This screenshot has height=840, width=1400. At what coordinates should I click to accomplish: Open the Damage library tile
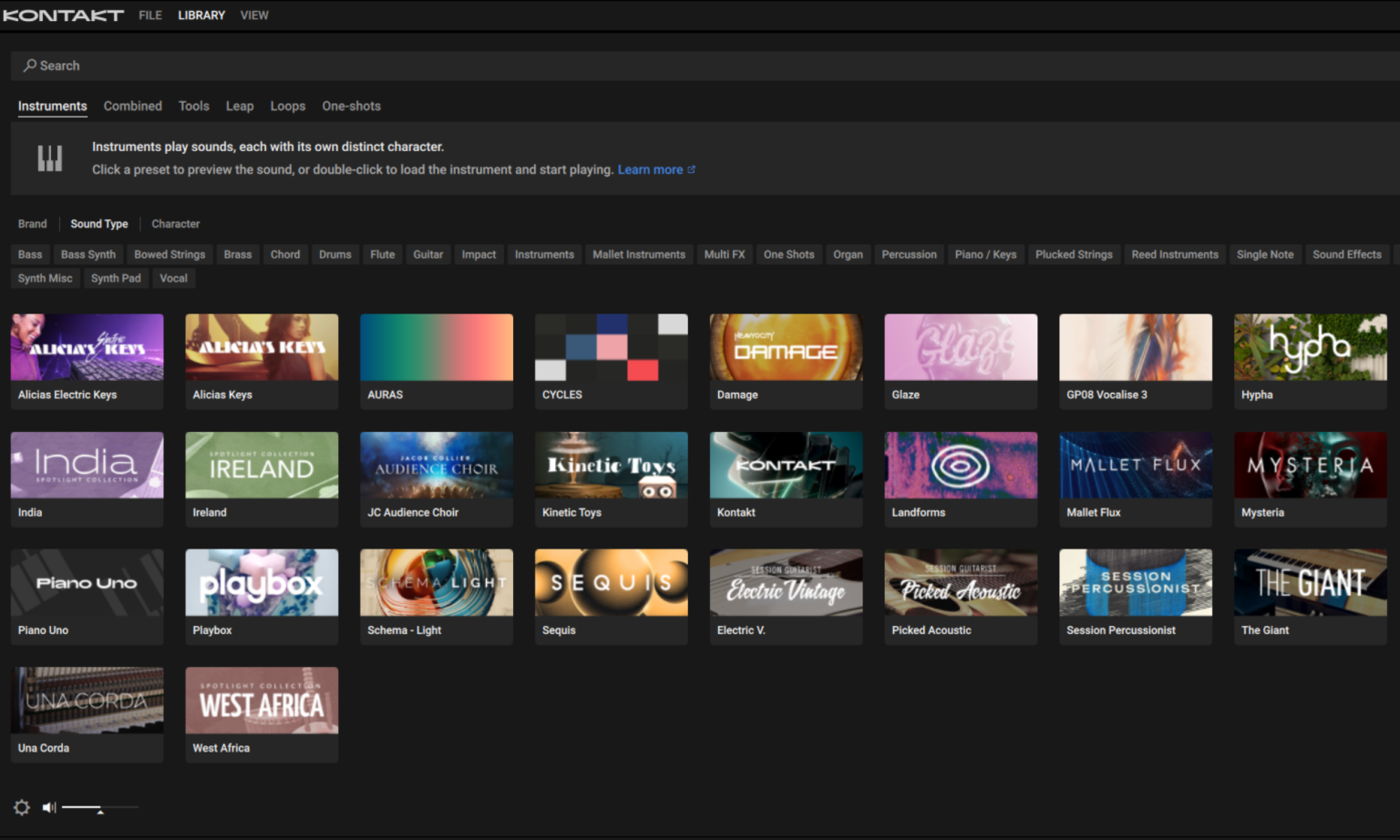[x=786, y=347]
